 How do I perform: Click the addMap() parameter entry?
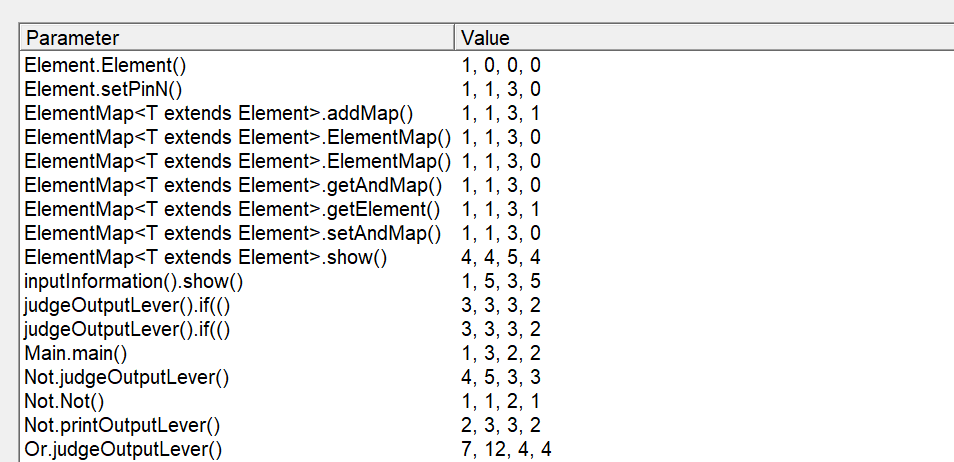(x=219, y=113)
